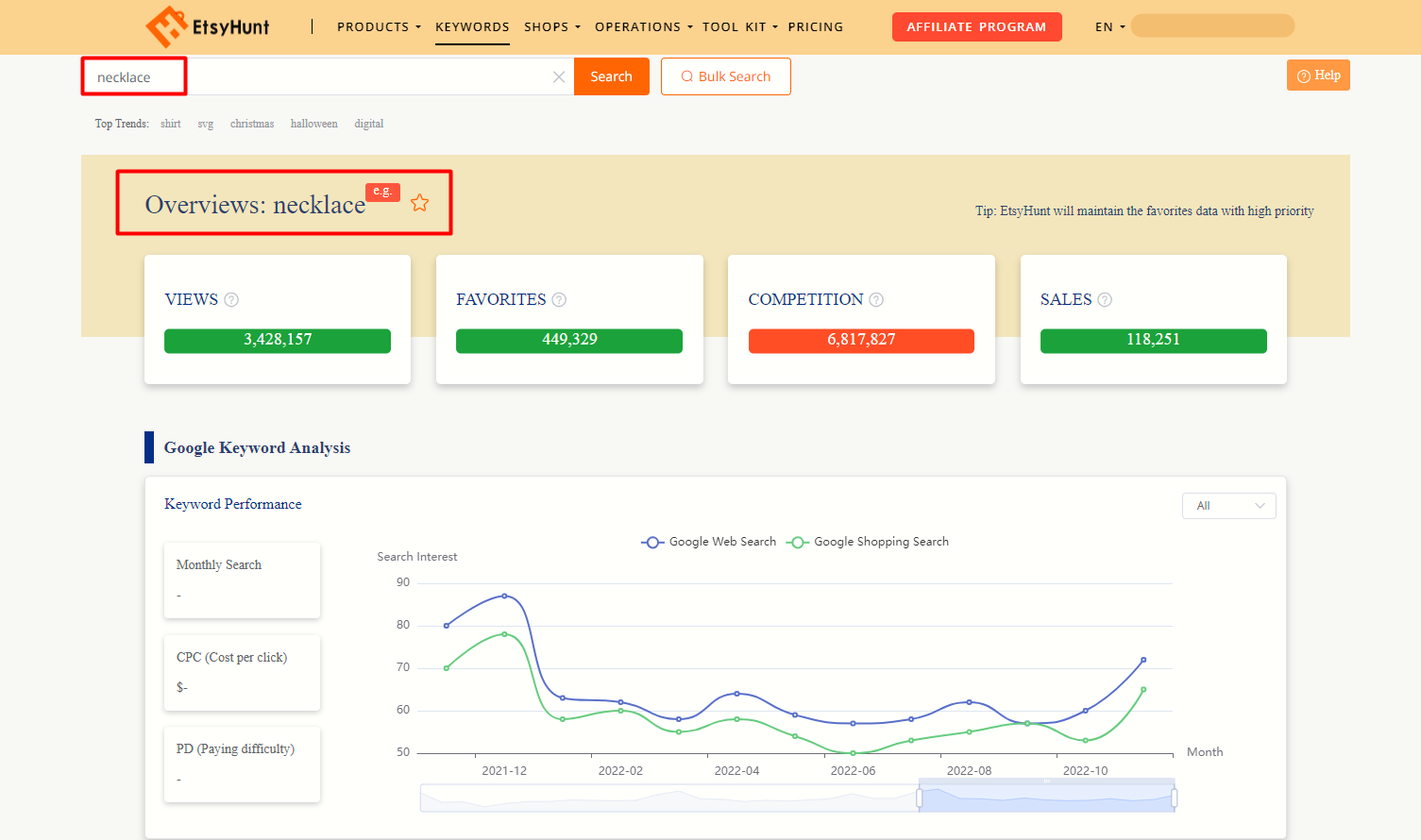The height and width of the screenshot is (840, 1421).
Task: Click the EtsyHunt logo
Action: (208, 26)
